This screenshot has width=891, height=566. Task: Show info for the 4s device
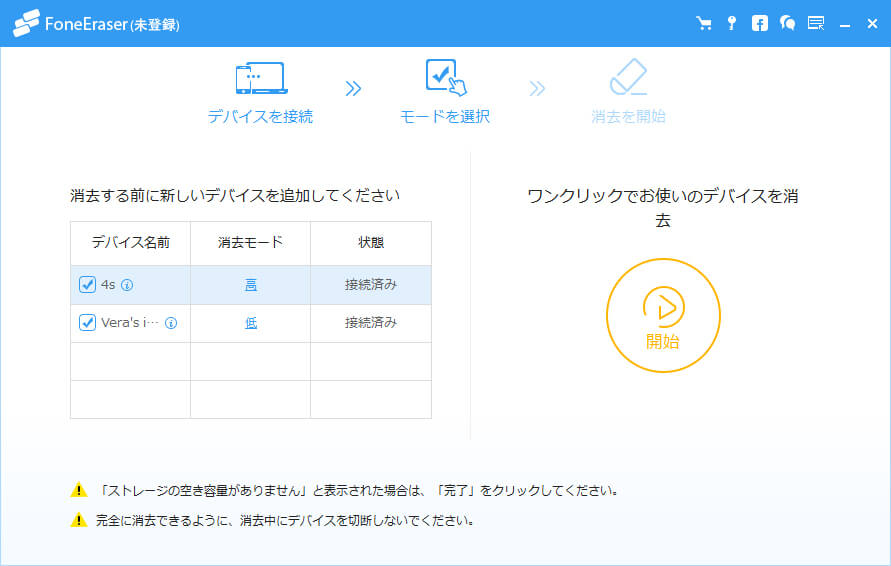pyautogui.click(x=127, y=285)
